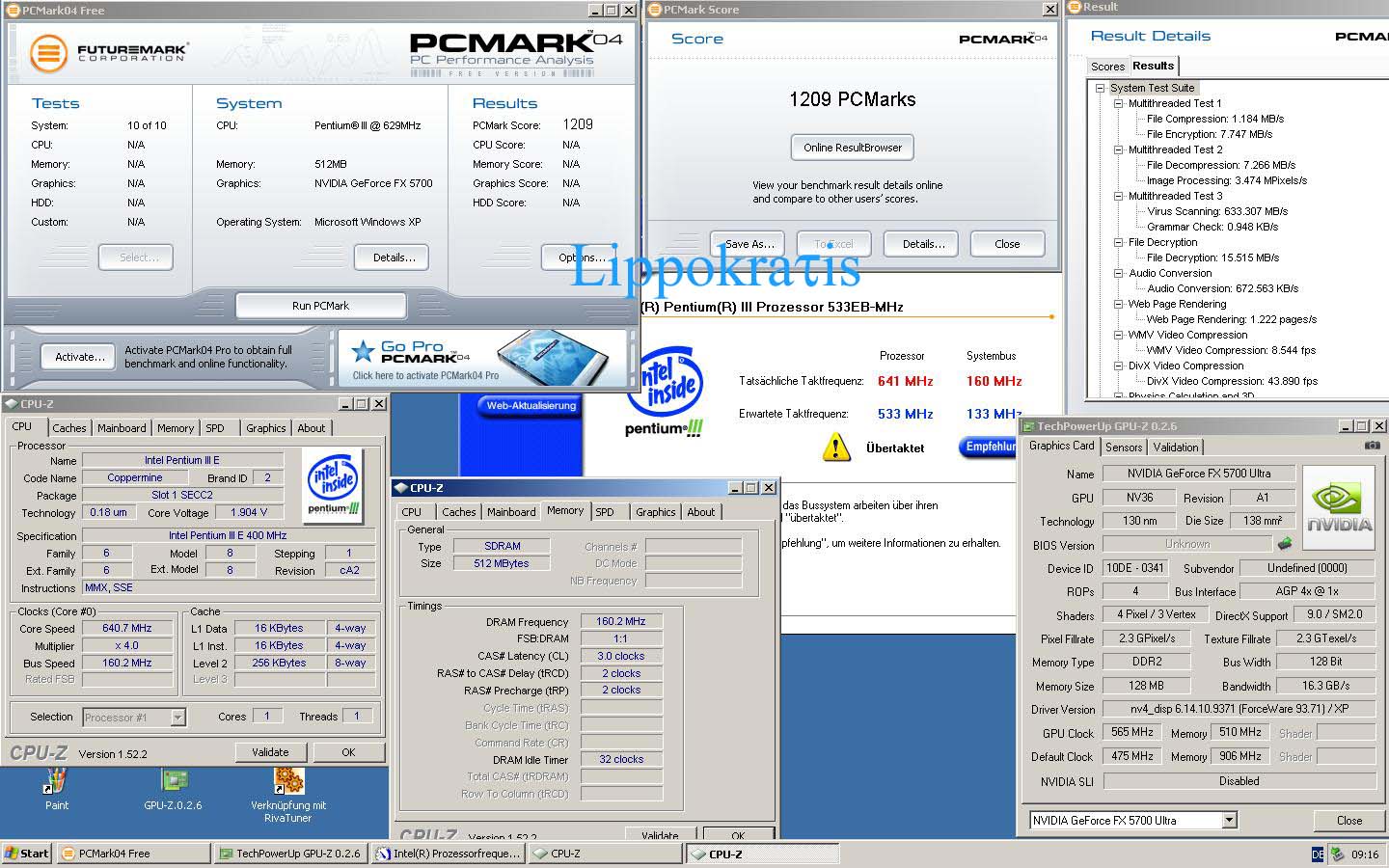Click Close button in PCMark Score
The image size is (1389, 868).
tap(1007, 244)
